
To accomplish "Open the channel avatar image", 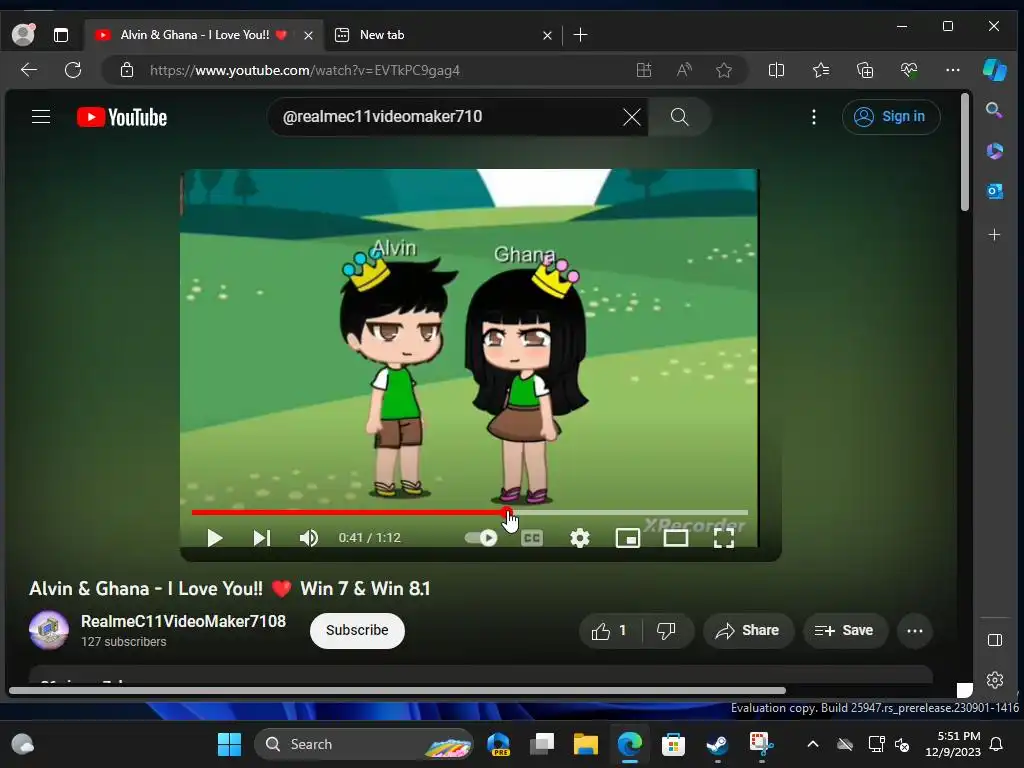I will (49, 630).
